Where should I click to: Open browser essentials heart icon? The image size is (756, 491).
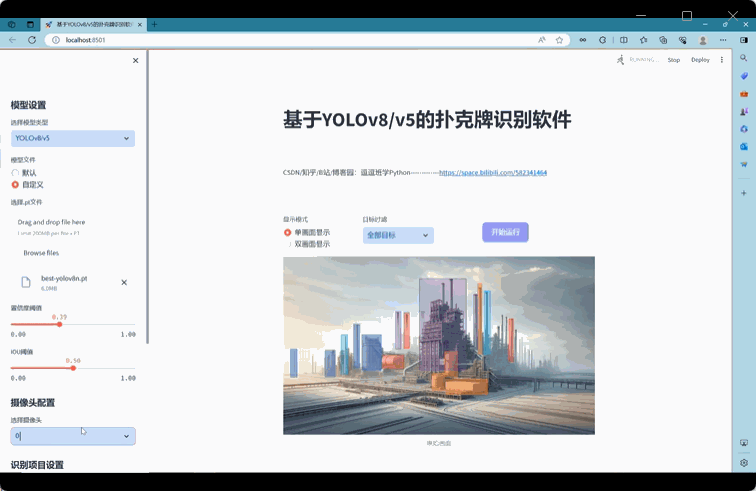682,40
